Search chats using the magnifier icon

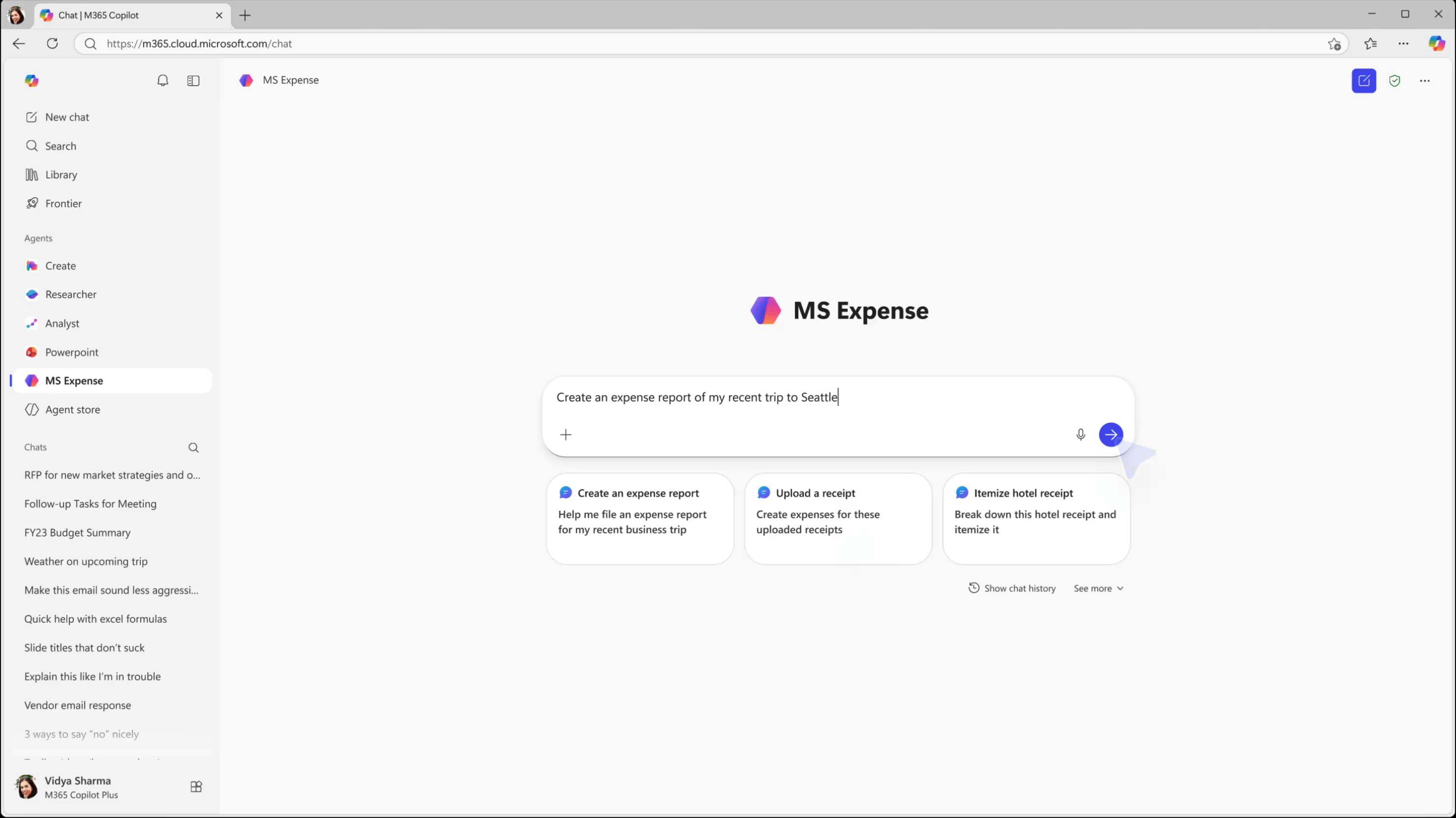193,448
